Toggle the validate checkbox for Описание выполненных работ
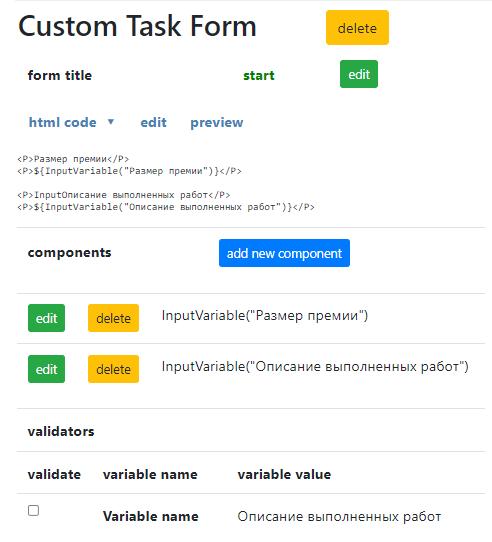492x542 pixels. tap(34, 510)
